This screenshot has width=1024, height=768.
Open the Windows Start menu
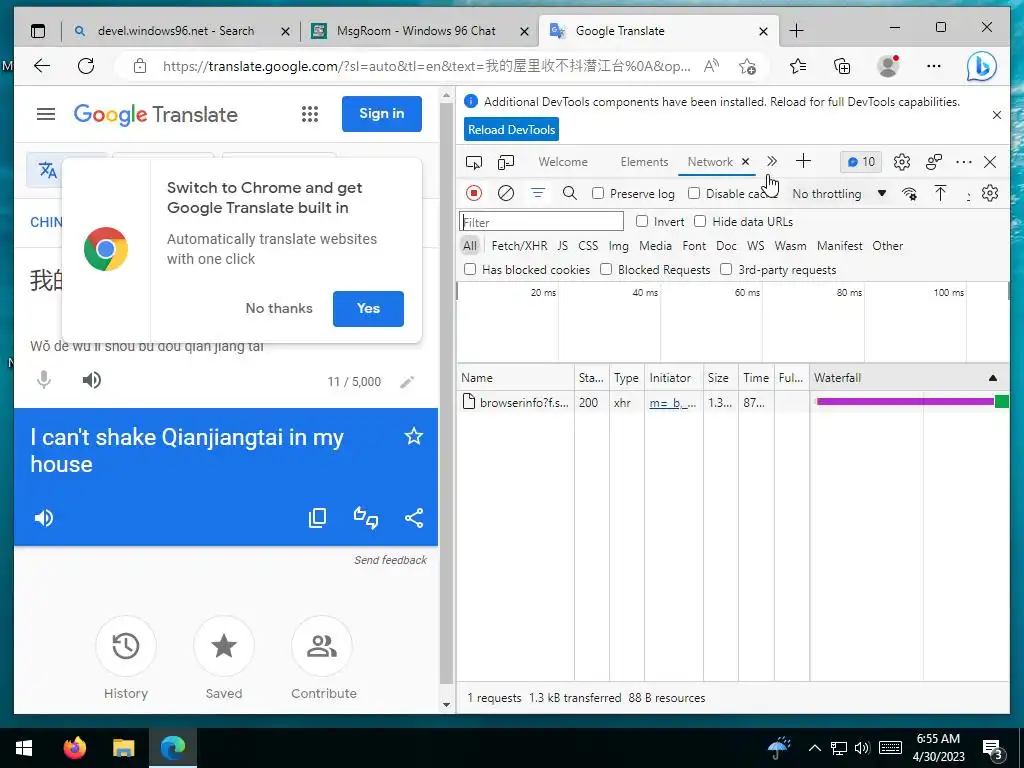pos(24,748)
